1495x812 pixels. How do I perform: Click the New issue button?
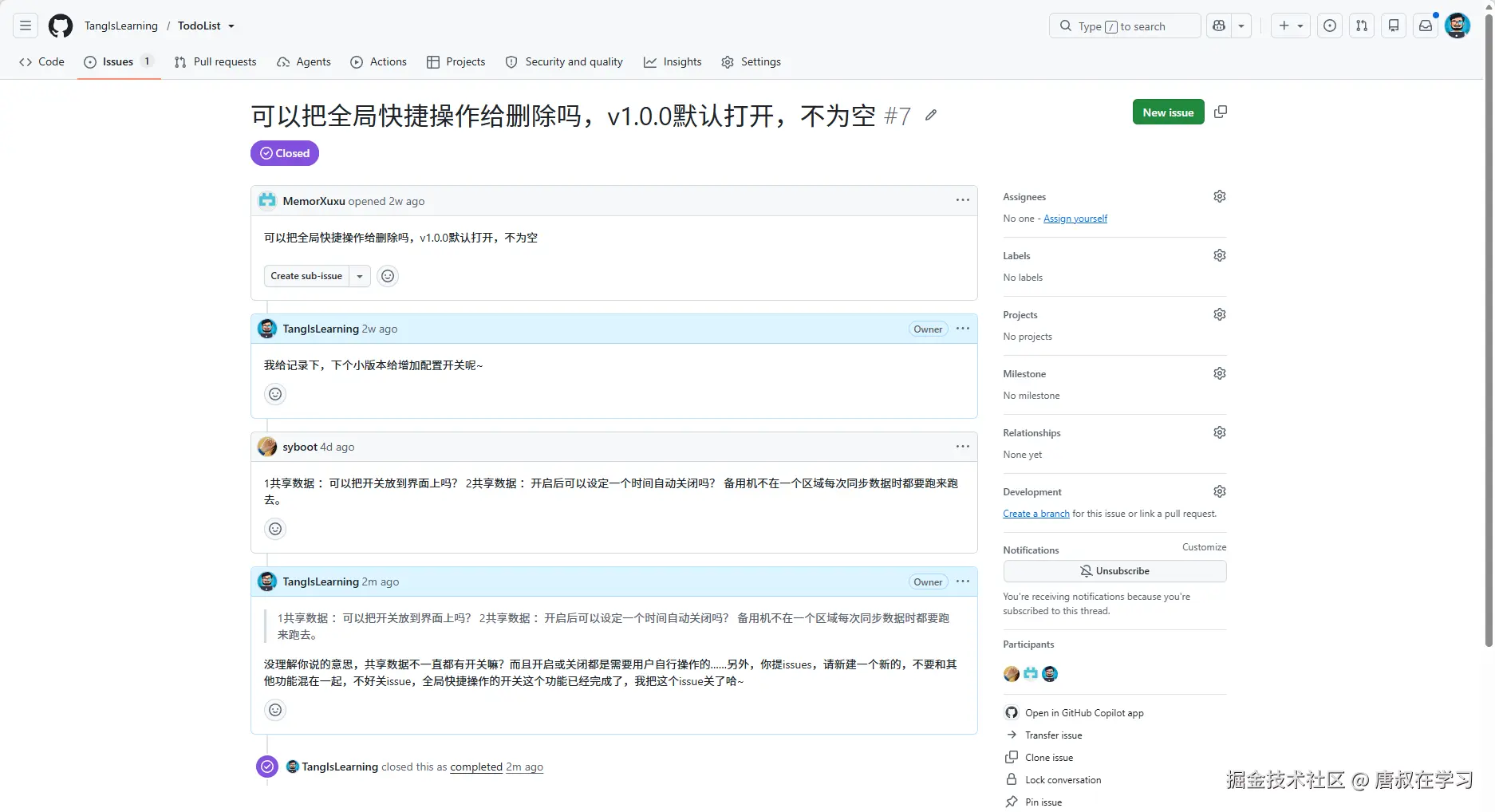tap(1168, 112)
